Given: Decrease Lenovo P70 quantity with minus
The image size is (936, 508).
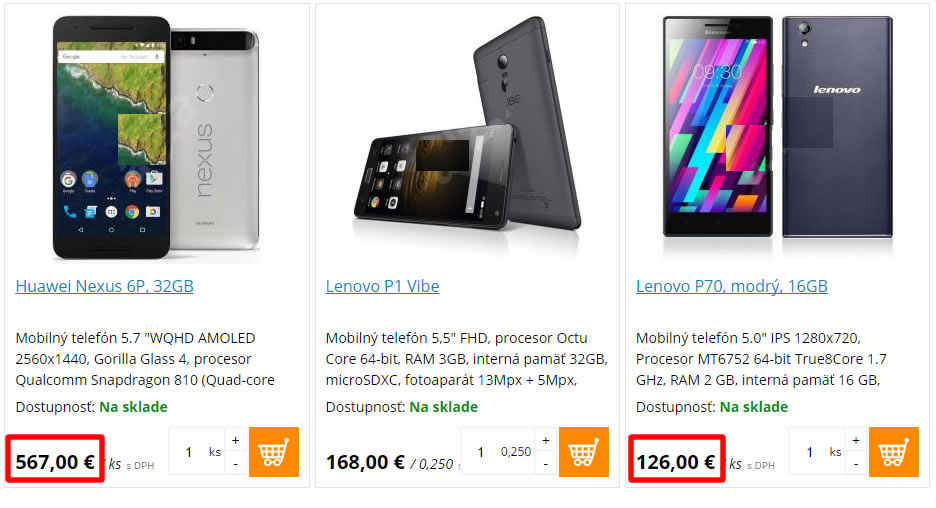Looking at the screenshot, I should pyautogui.click(x=856, y=464).
